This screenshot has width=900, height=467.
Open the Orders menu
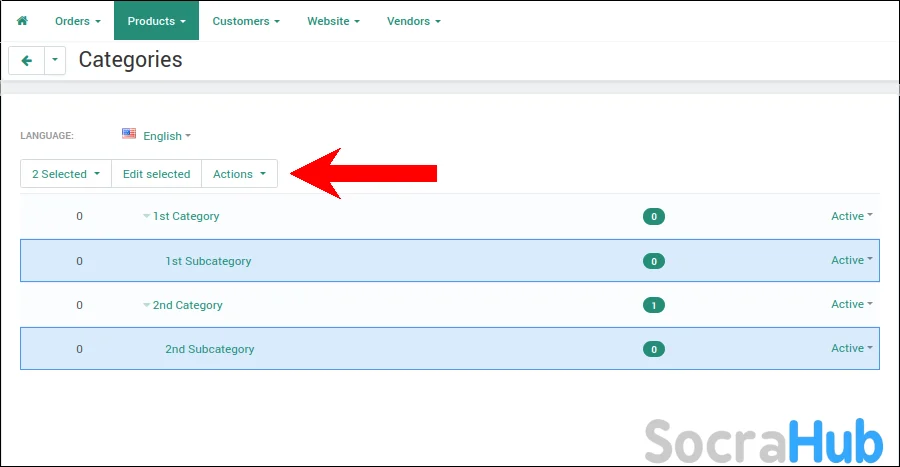(77, 21)
